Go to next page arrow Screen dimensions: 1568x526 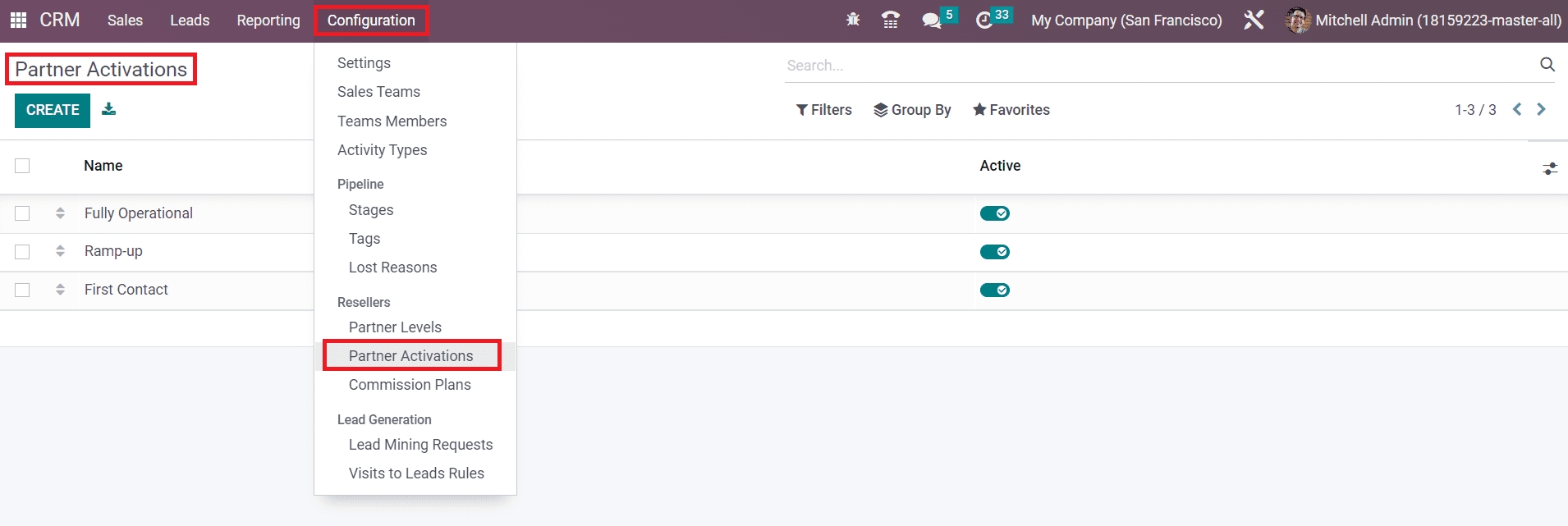[1541, 109]
